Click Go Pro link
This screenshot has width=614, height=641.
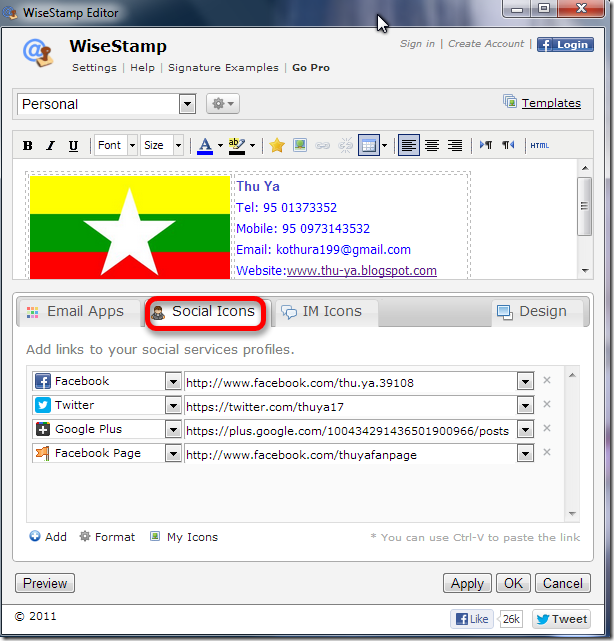[311, 67]
